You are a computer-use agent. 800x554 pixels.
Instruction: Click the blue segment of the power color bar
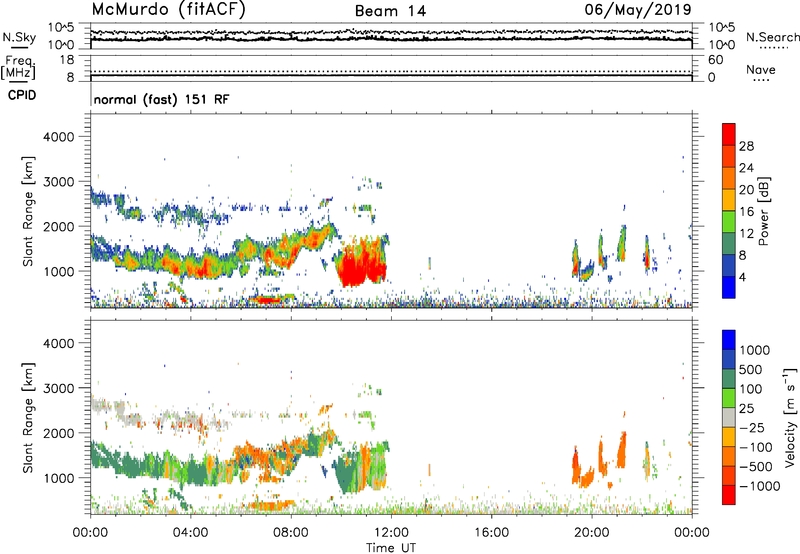coord(729,287)
